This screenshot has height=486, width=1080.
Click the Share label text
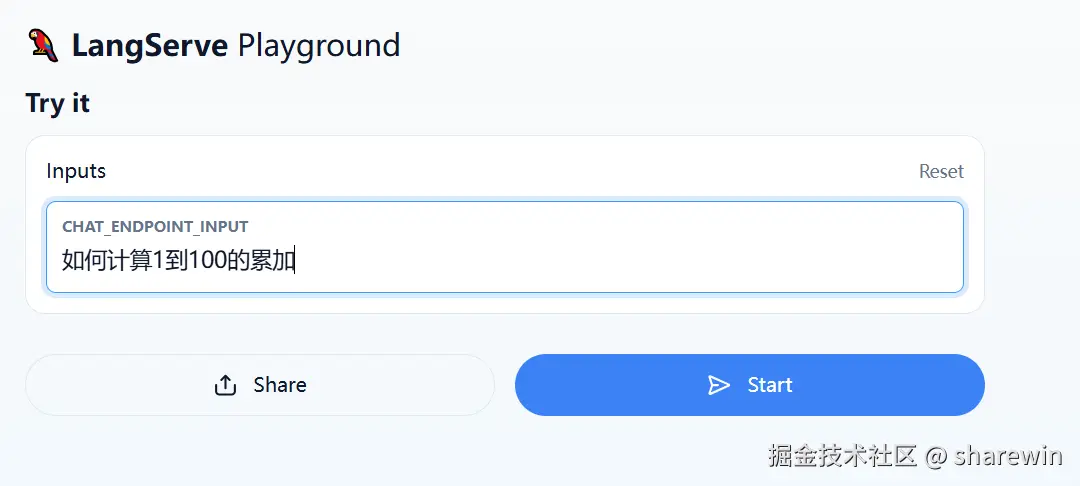click(x=280, y=385)
